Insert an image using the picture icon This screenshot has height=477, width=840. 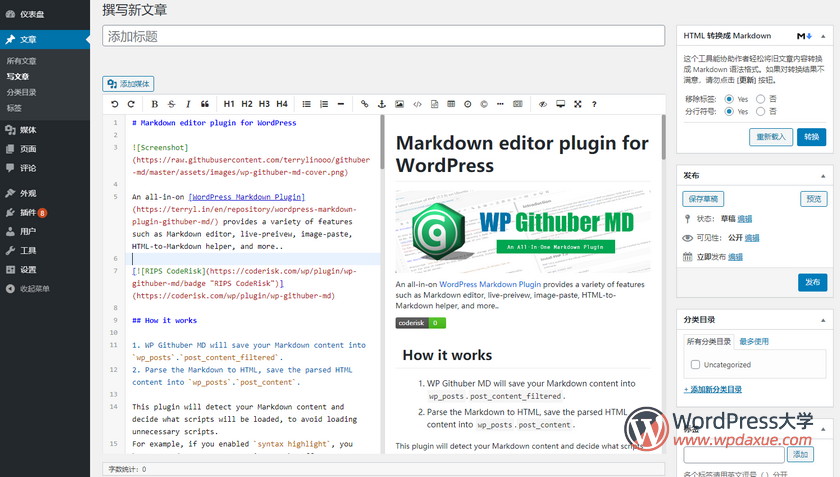(399, 104)
